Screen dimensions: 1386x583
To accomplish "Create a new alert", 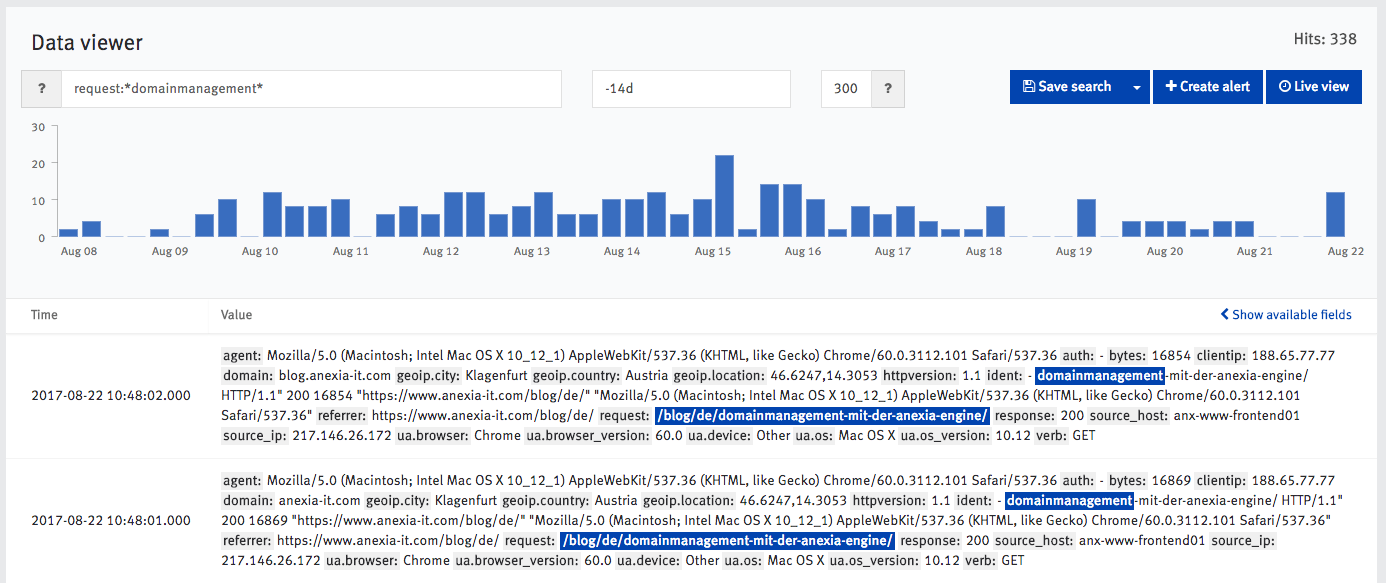I will (1208, 87).
